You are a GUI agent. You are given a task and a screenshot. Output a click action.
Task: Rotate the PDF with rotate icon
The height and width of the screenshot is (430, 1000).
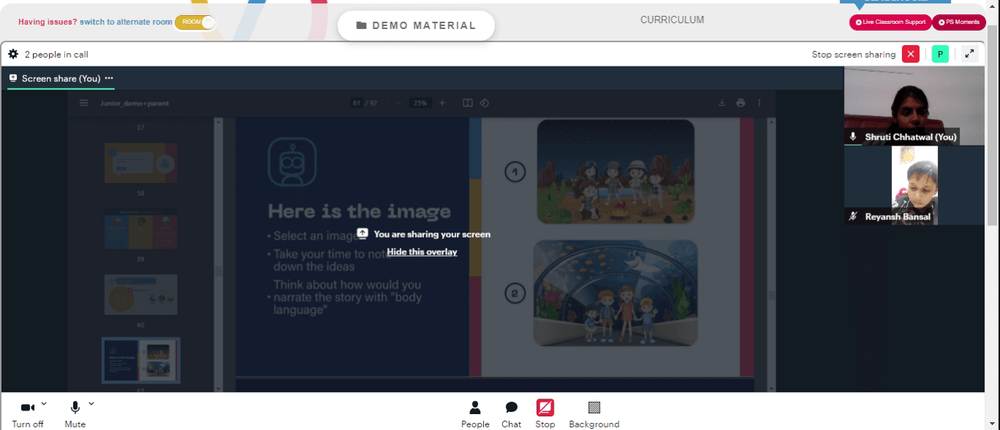484,103
